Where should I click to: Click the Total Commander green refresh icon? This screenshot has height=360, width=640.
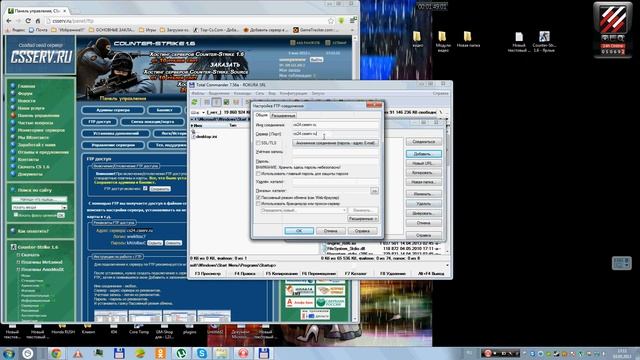[x=195, y=102]
